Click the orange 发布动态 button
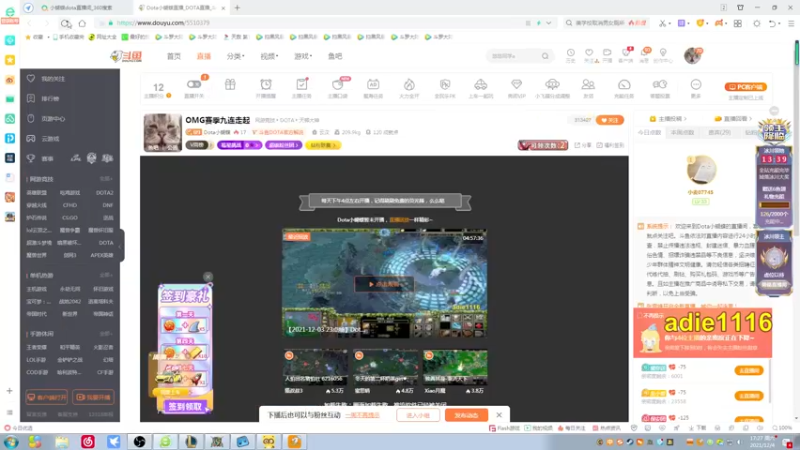The height and width of the screenshot is (450, 800). 466,415
